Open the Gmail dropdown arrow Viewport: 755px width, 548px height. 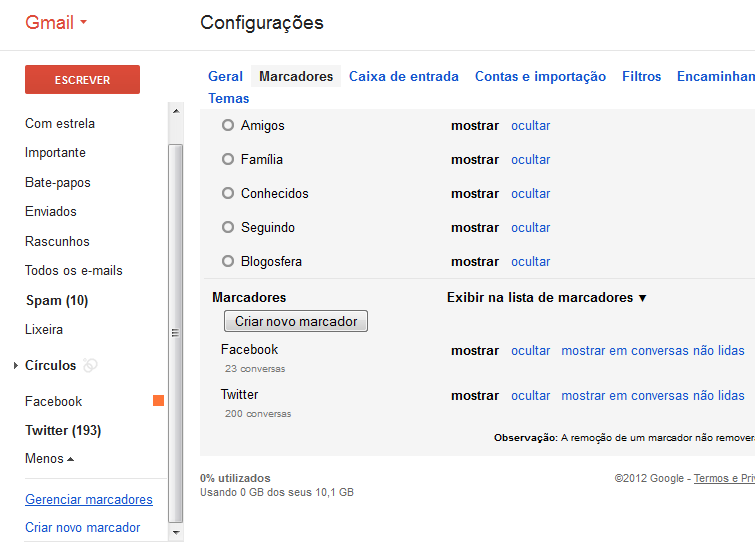pos(83,22)
